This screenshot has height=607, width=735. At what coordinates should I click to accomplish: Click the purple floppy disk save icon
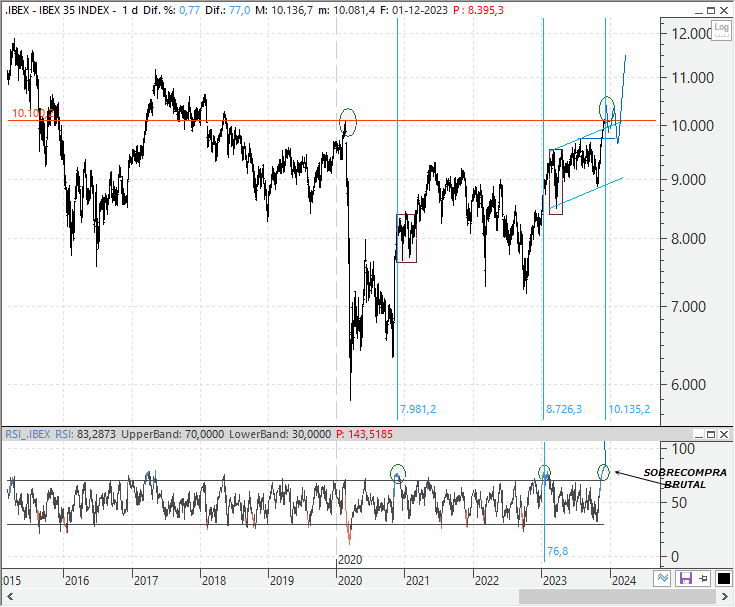pyautogui.click(x=686, y=578)
